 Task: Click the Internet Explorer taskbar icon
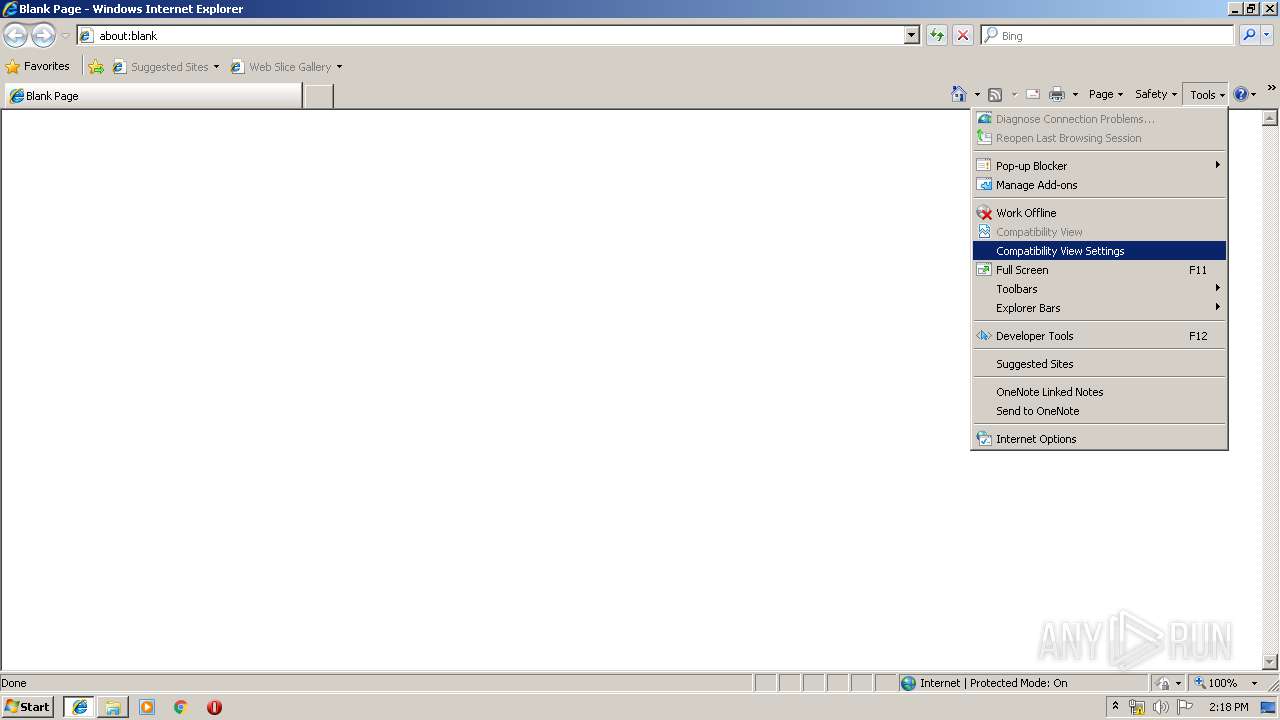point(80,707)
